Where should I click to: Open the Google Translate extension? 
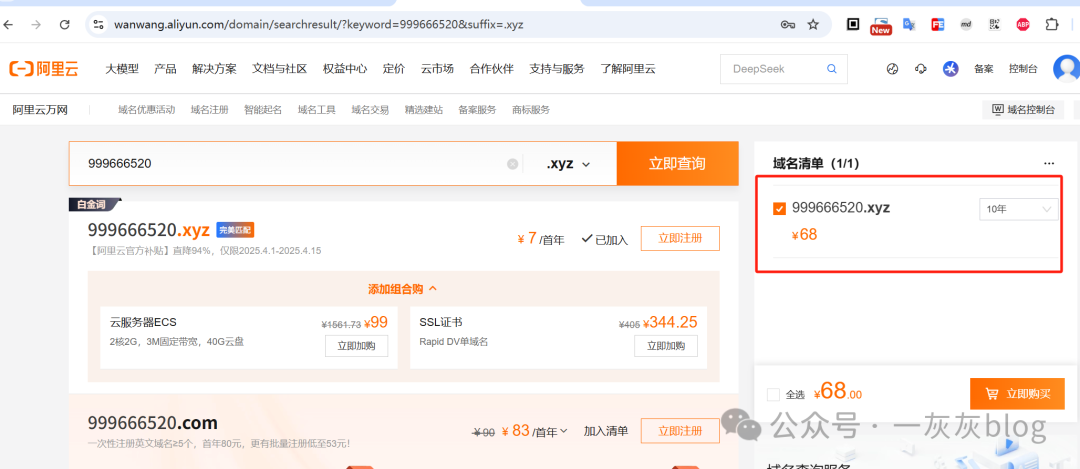(x=909, y=24)
